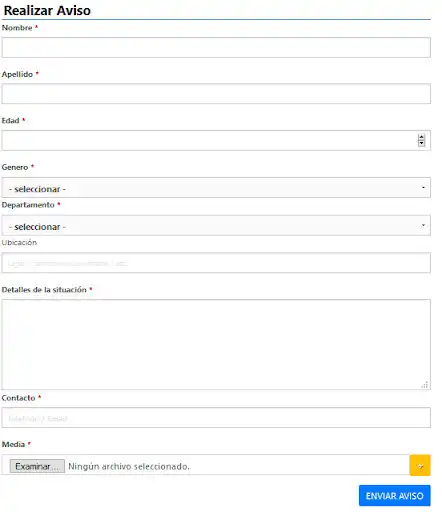Screen dimensions: 442x512
Task: Increase age with the Edad up arrow
Action: tap(421, 137)
